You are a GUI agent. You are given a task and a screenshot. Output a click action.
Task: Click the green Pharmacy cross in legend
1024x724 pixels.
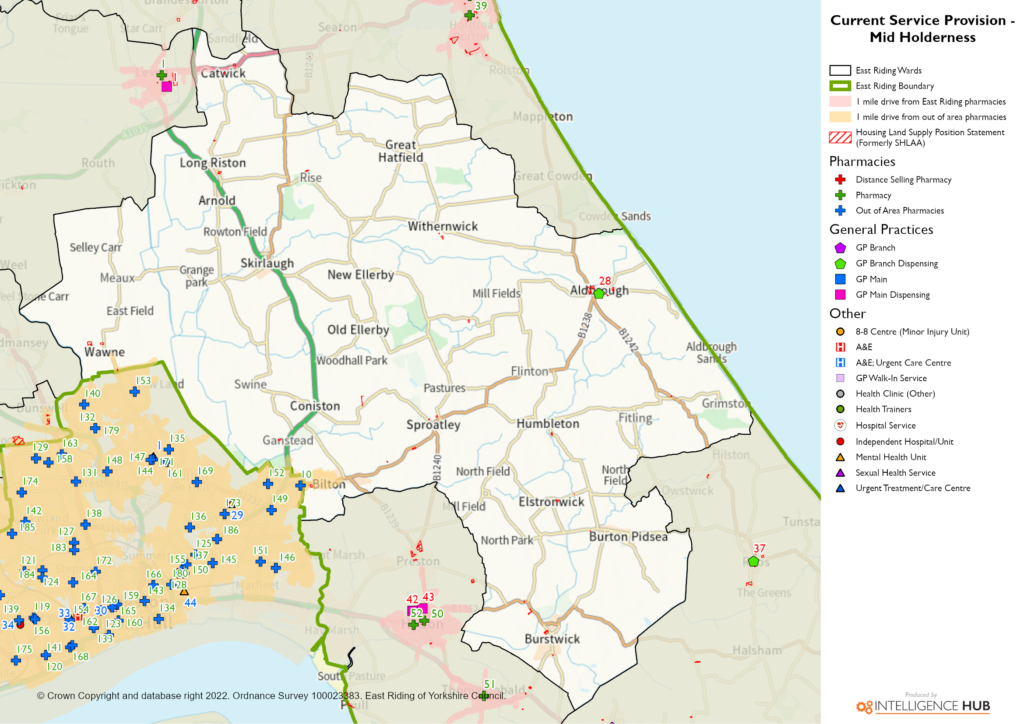pos(840,195)
